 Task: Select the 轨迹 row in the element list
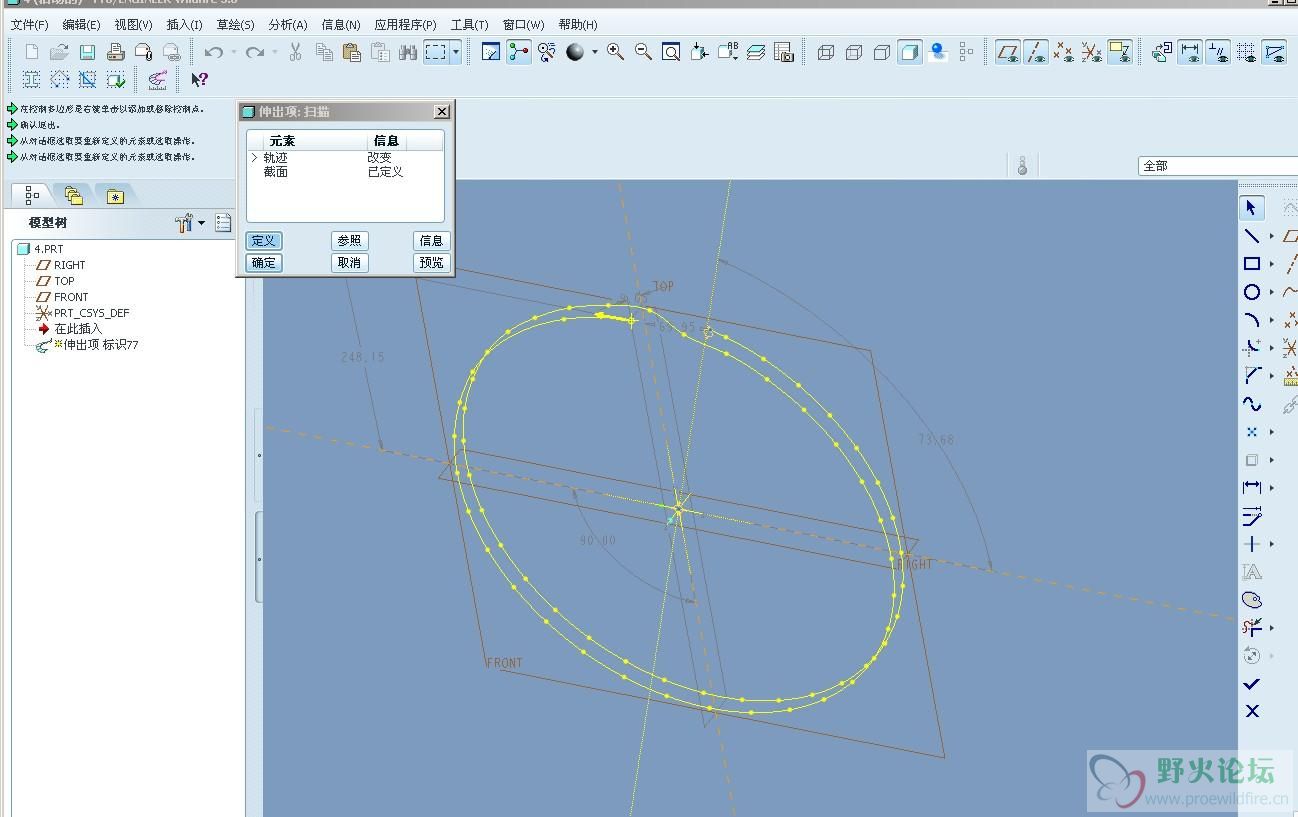coord(345,158)
